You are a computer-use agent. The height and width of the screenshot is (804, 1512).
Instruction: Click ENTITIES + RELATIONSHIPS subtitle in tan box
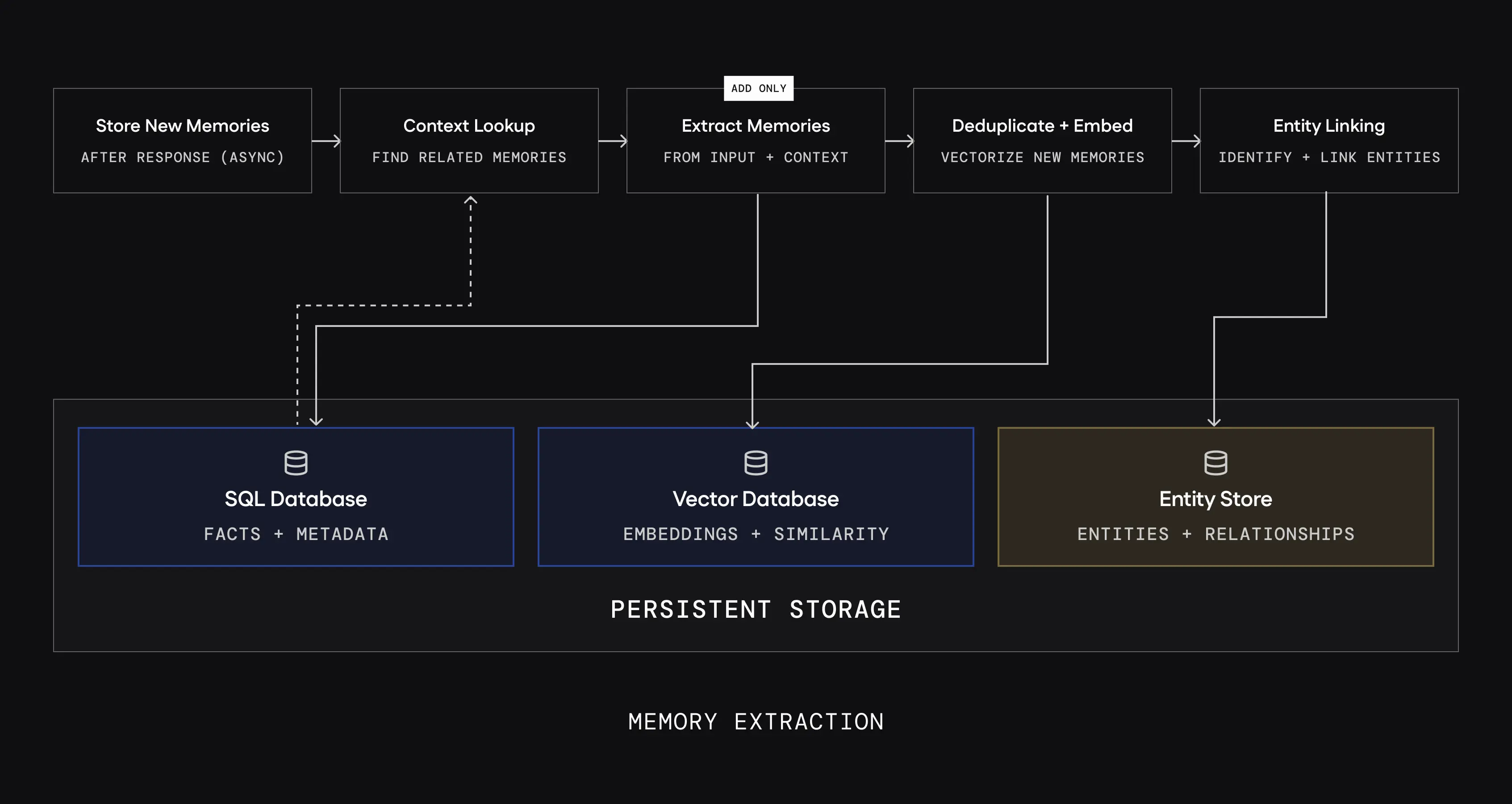point(1215,534)
